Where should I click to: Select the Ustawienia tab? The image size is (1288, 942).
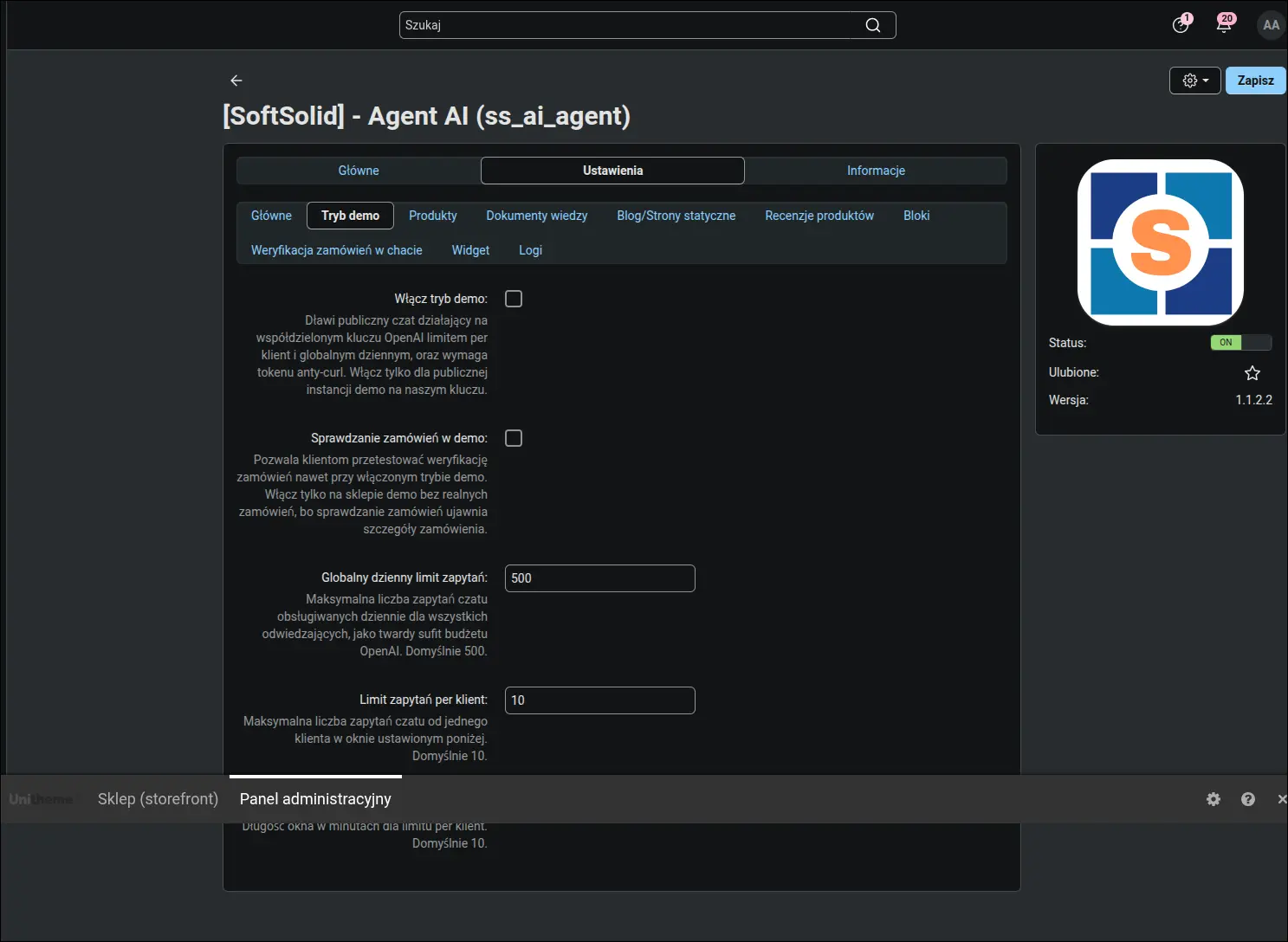612,171
